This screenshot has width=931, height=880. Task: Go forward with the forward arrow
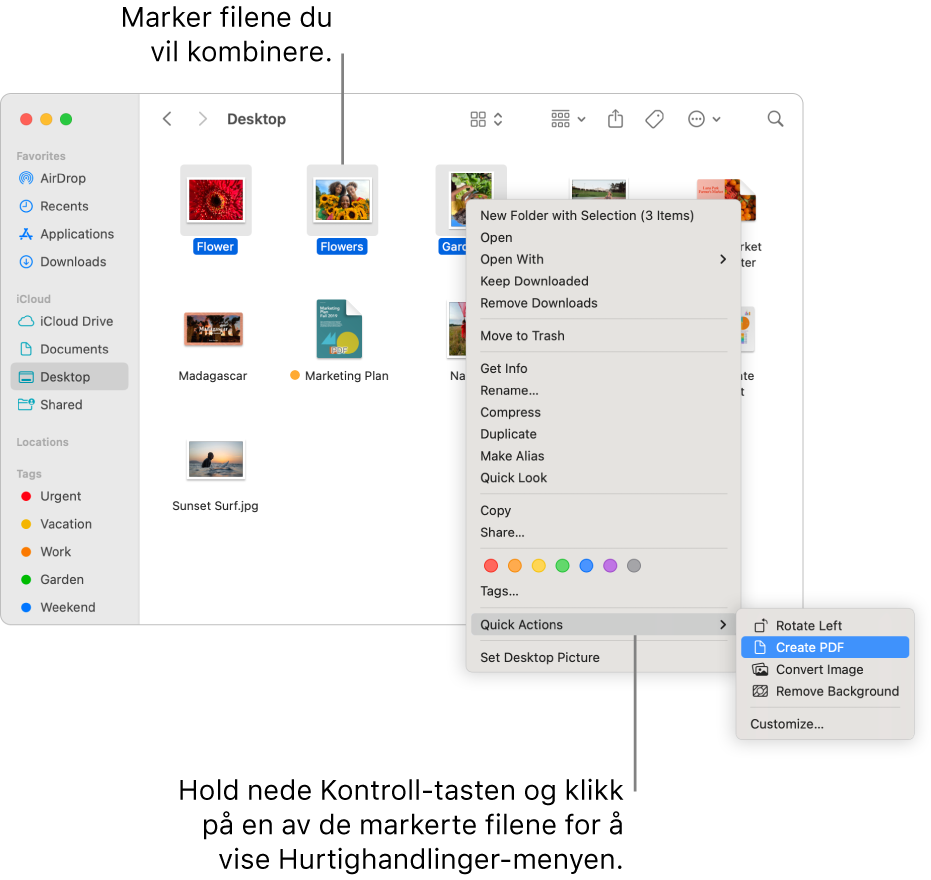point(202,119)
